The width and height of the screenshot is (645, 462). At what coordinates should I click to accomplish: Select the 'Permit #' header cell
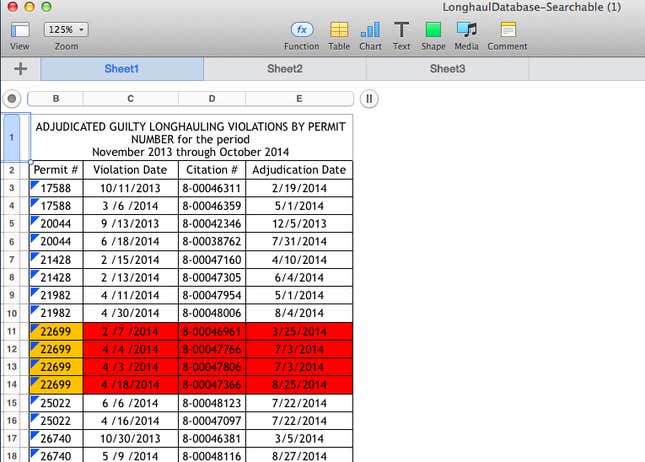[x=56, y=170]
